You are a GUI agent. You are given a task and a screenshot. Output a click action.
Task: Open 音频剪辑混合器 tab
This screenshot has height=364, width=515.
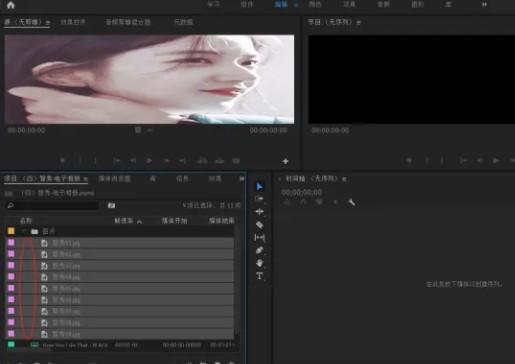click(128, 22)
